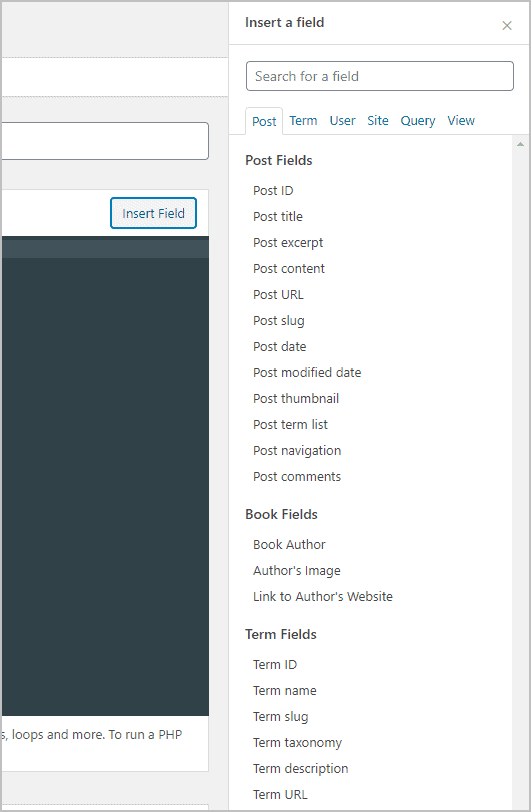Insert the Term taxonomy field
This screenshot has height=812, width=531.
(x=297, y=743)
